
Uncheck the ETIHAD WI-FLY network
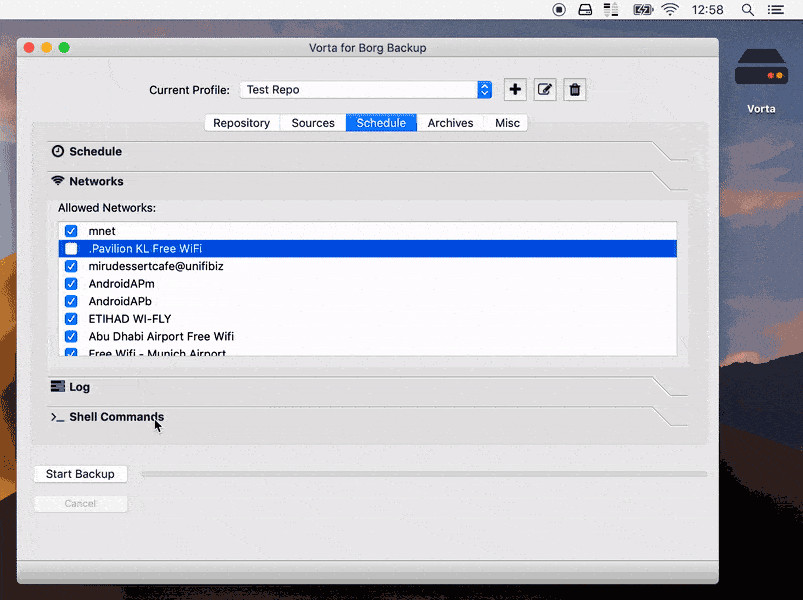(71, 319)
